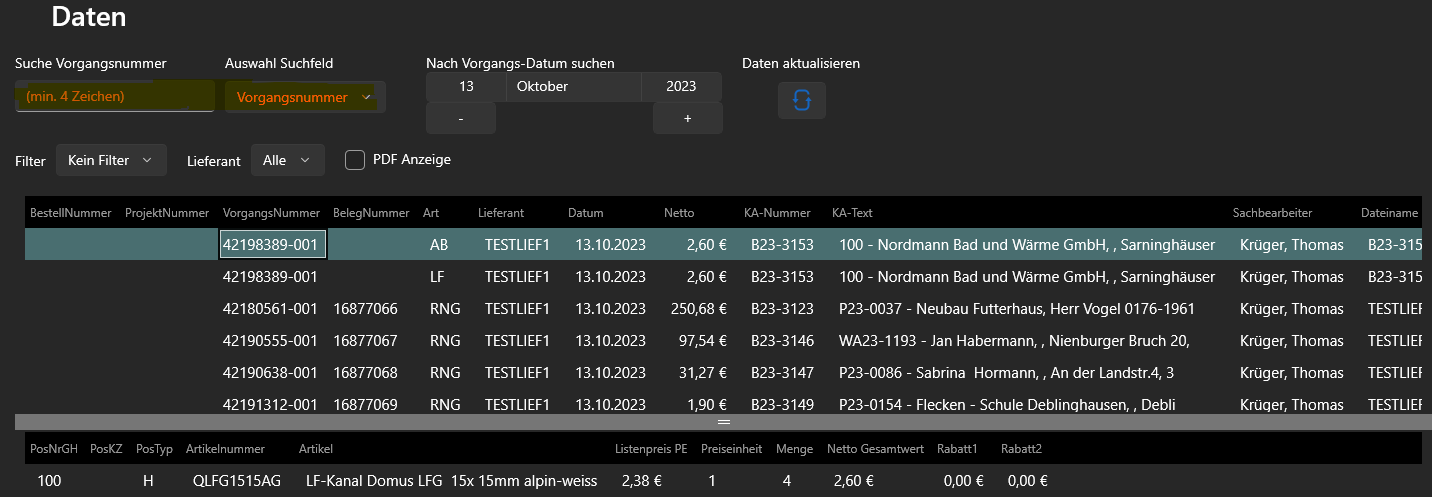
Task: Sort by ProjektNummer column header
Action: [x=167, y=213]
